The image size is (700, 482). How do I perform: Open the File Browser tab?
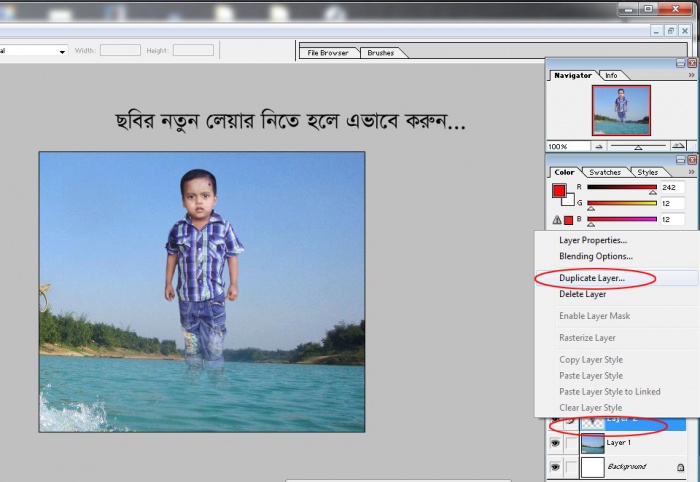(328, 52)
